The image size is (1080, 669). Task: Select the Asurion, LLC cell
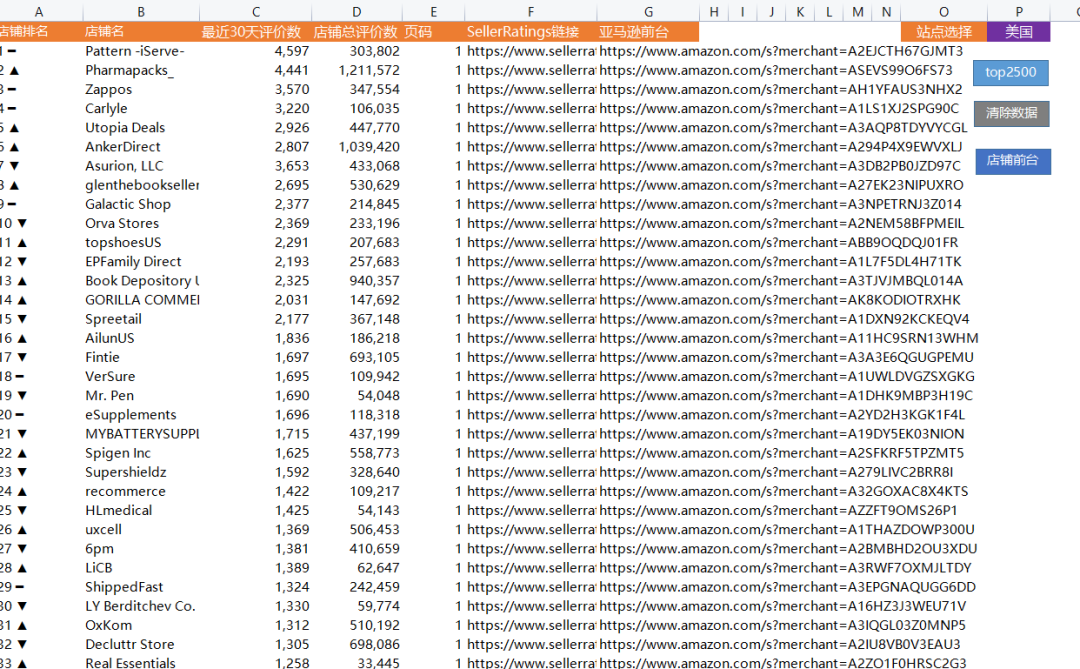click(141, 166)
